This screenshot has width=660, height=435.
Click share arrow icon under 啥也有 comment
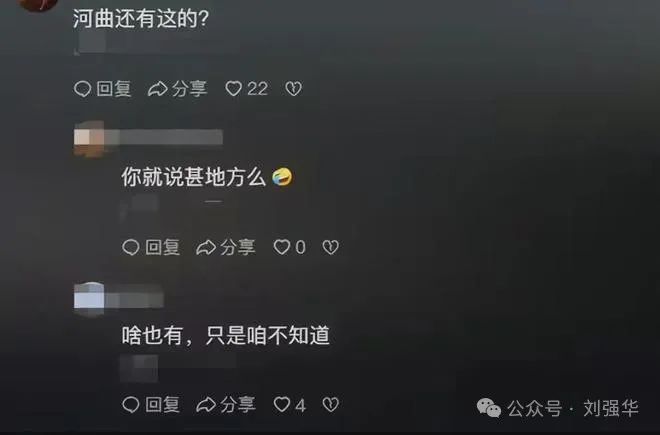point(206,405)
